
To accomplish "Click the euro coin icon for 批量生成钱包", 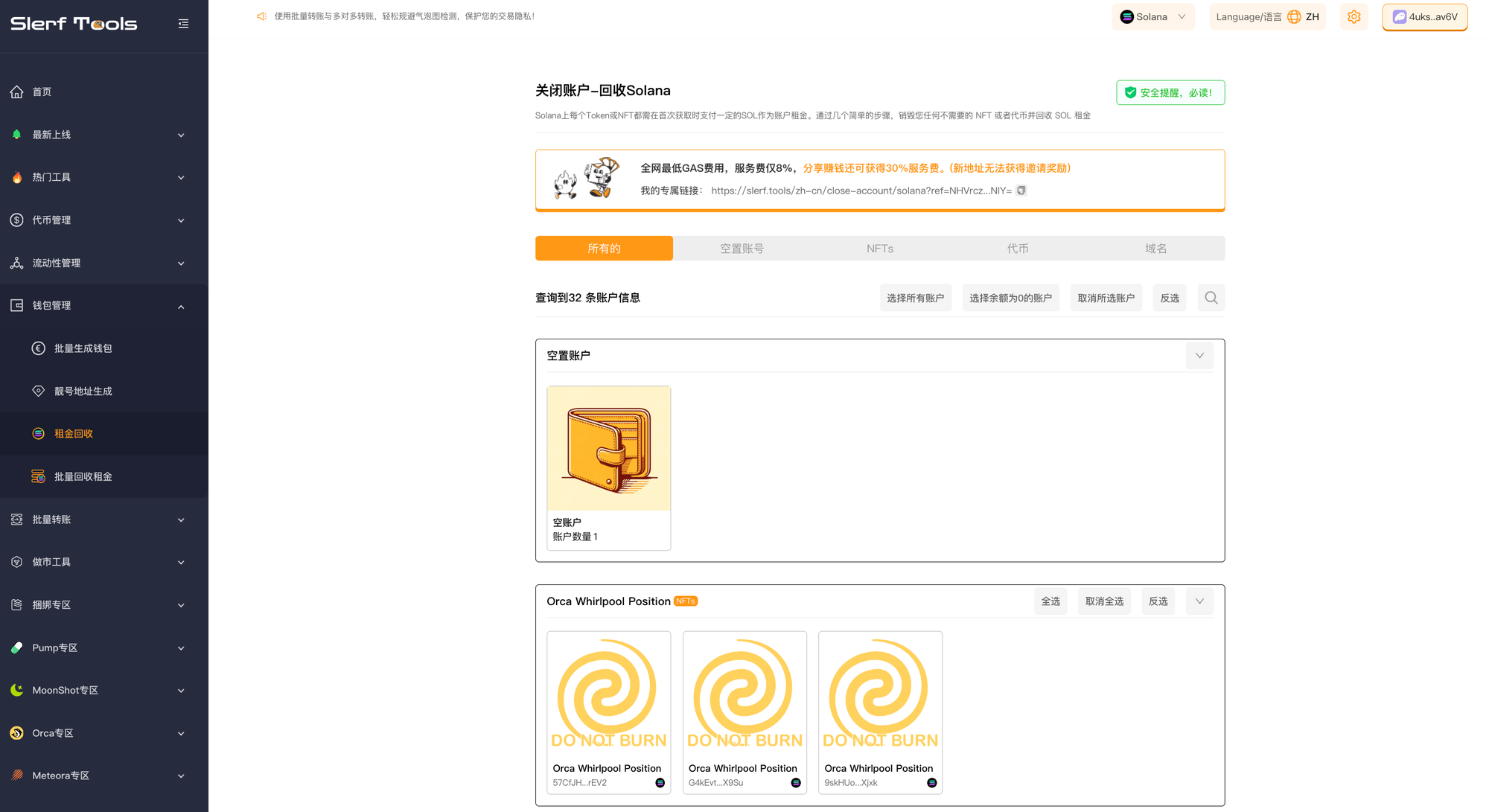I will pyautogui.click(x=39, y=348).
